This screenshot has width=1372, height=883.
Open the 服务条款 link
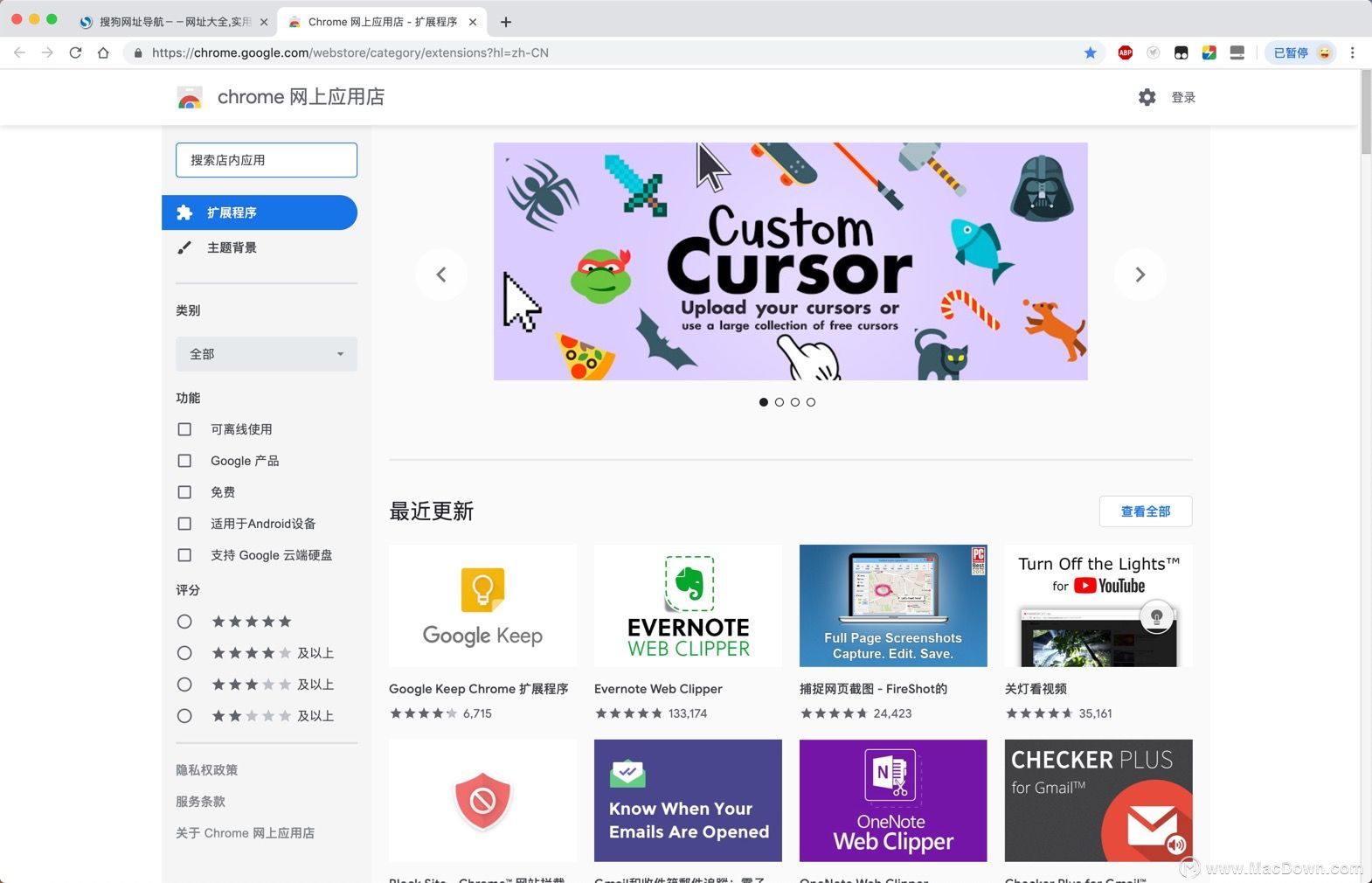tap(201, 802)
